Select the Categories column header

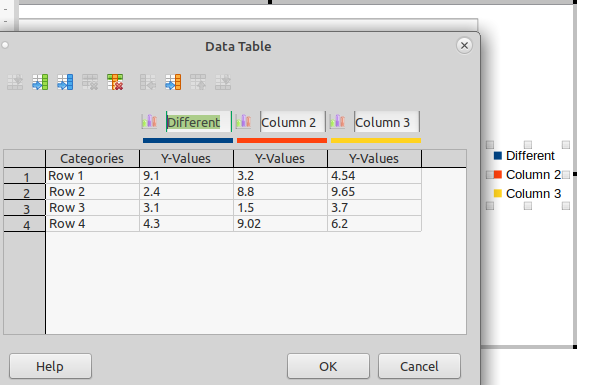[x=92, y=159]
